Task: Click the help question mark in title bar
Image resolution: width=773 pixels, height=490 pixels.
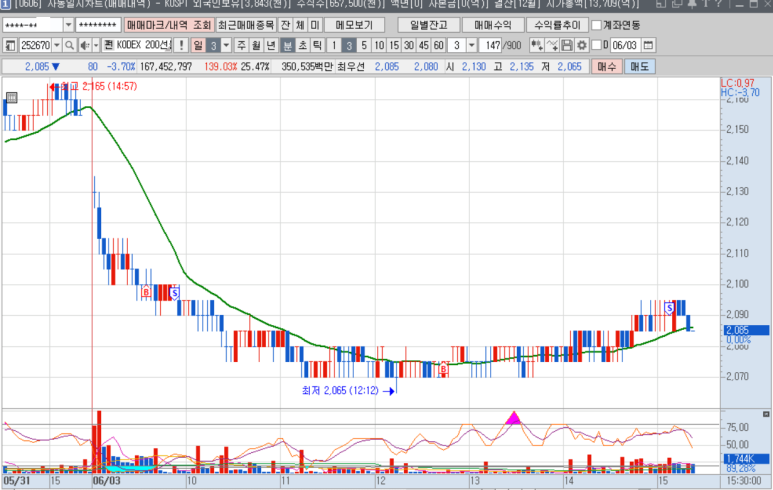Action: [x=718, y=4]
